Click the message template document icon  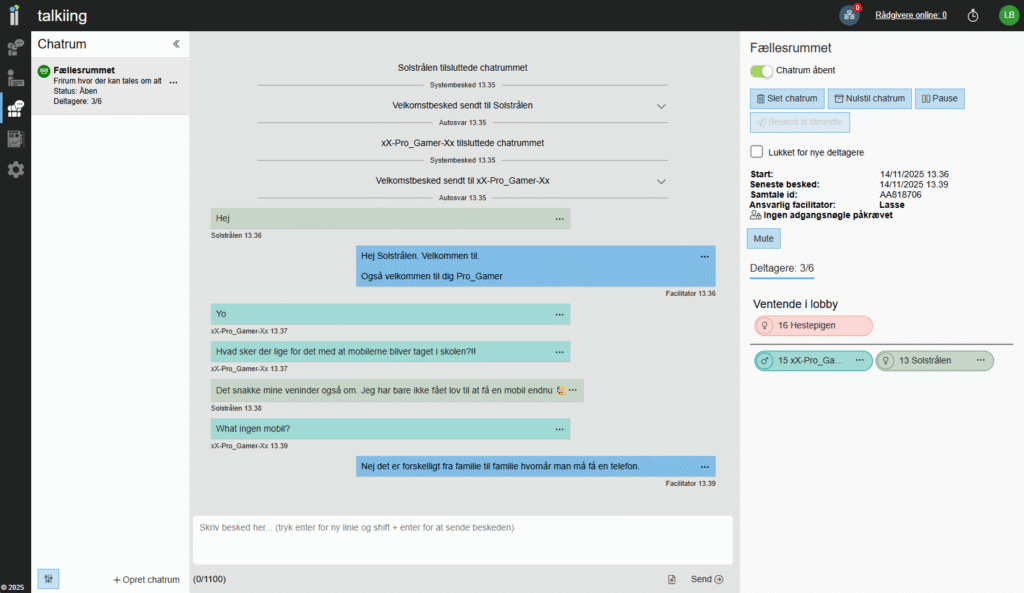672,579
